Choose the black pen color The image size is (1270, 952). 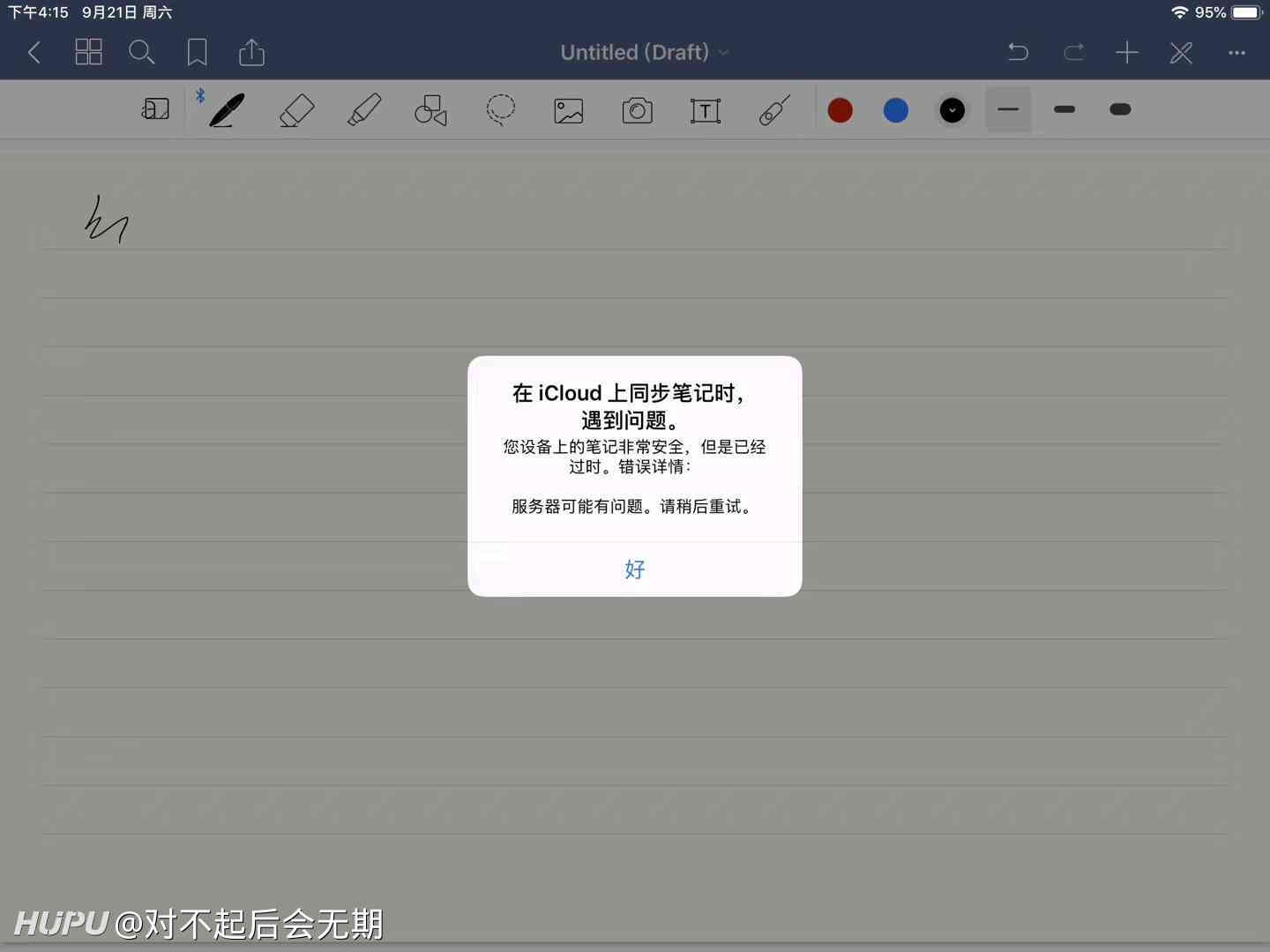pos(952,110)
